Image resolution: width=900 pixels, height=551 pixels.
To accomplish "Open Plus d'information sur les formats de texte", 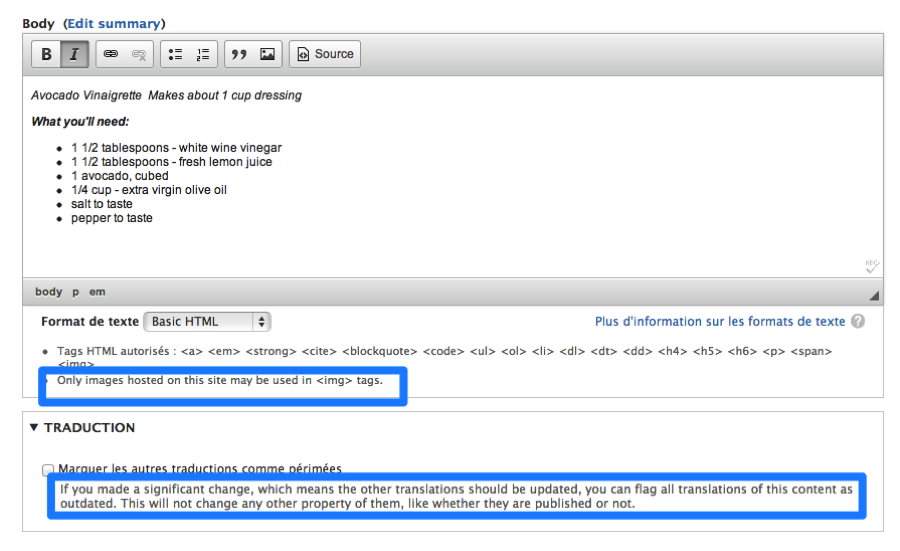I will point(719,322).
